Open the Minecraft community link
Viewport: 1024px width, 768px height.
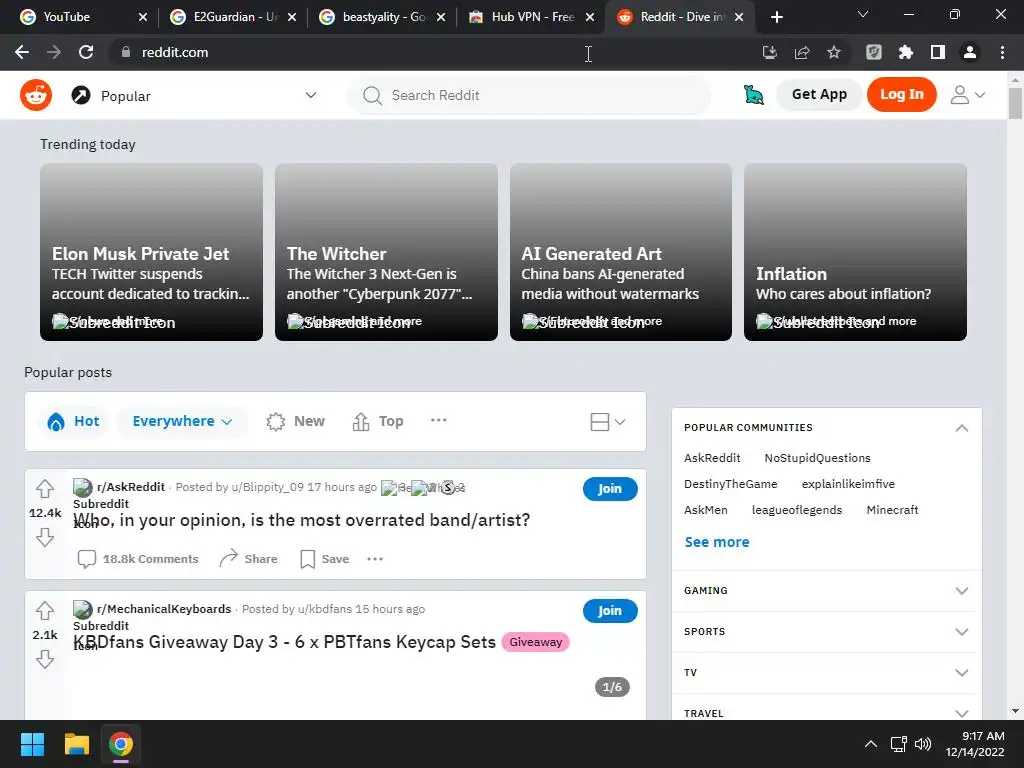pos(892,510)
